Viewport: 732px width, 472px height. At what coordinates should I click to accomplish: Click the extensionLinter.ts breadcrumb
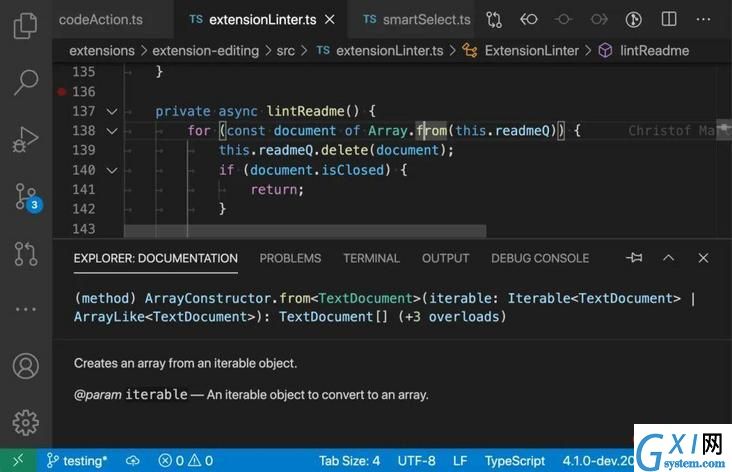(380, 50)
